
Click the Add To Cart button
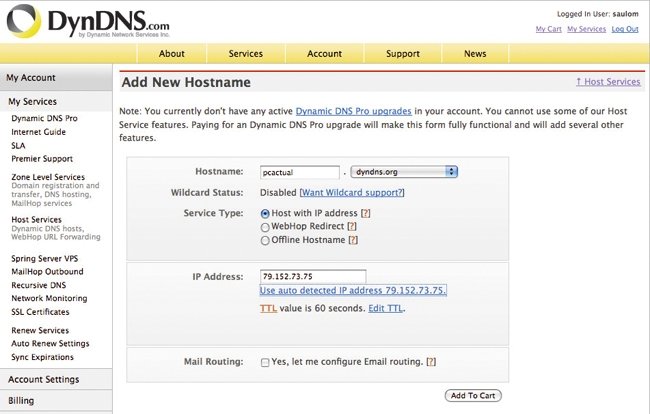(x=473, y=396)
